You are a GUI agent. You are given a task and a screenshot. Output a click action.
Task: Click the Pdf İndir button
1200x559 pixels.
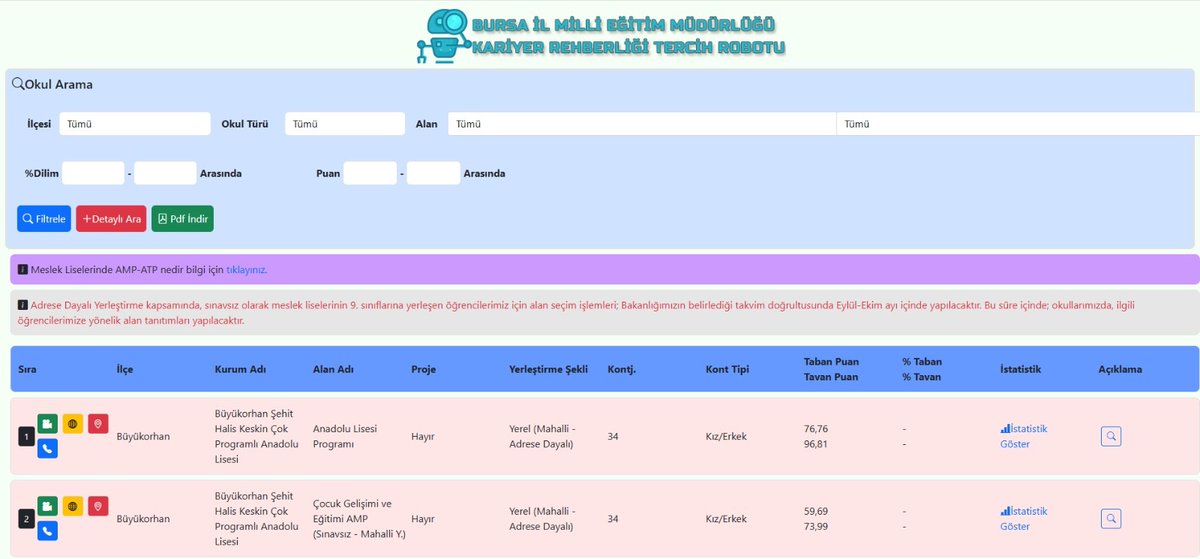[183, 219]
